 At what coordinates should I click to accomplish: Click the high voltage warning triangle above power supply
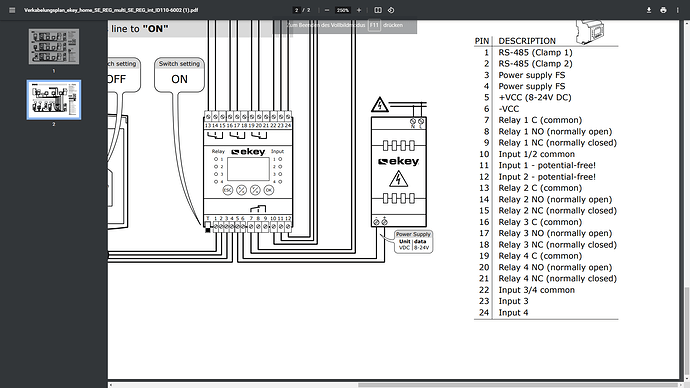(x=379, y=105)
